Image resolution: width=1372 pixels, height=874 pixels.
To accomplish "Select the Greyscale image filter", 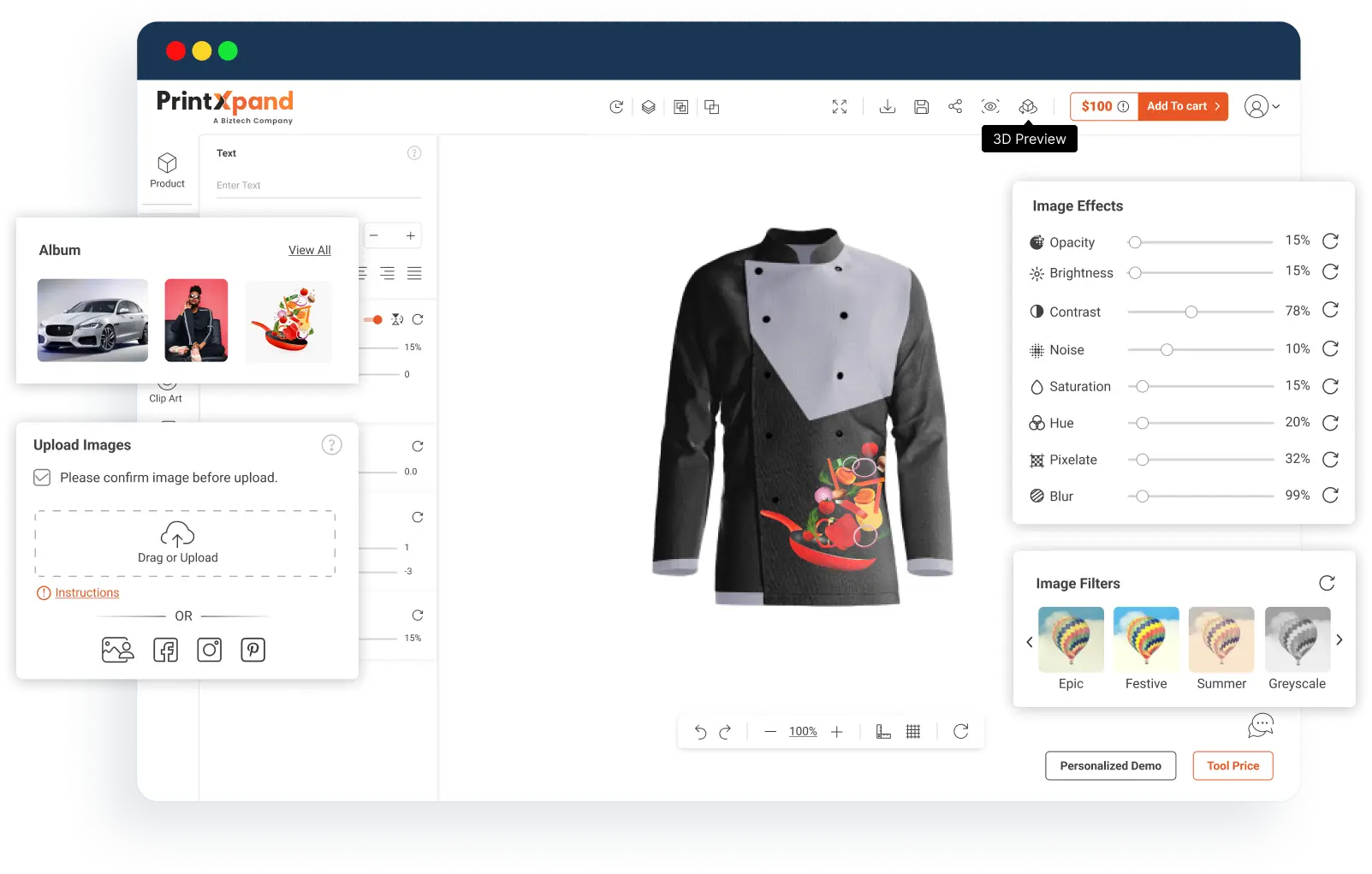I will pos(1297,640).
